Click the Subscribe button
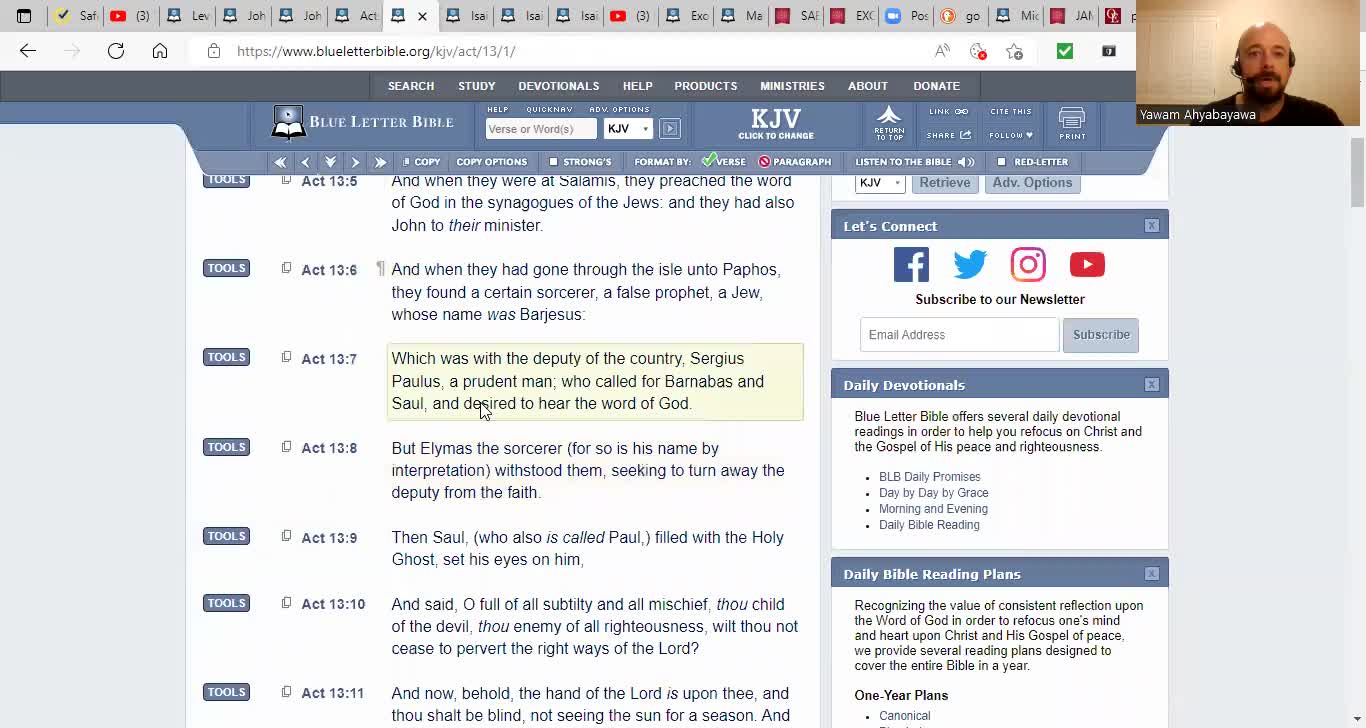This screenshot has height=728, width=1366. pyautogui.click(x=1101, y=335)
